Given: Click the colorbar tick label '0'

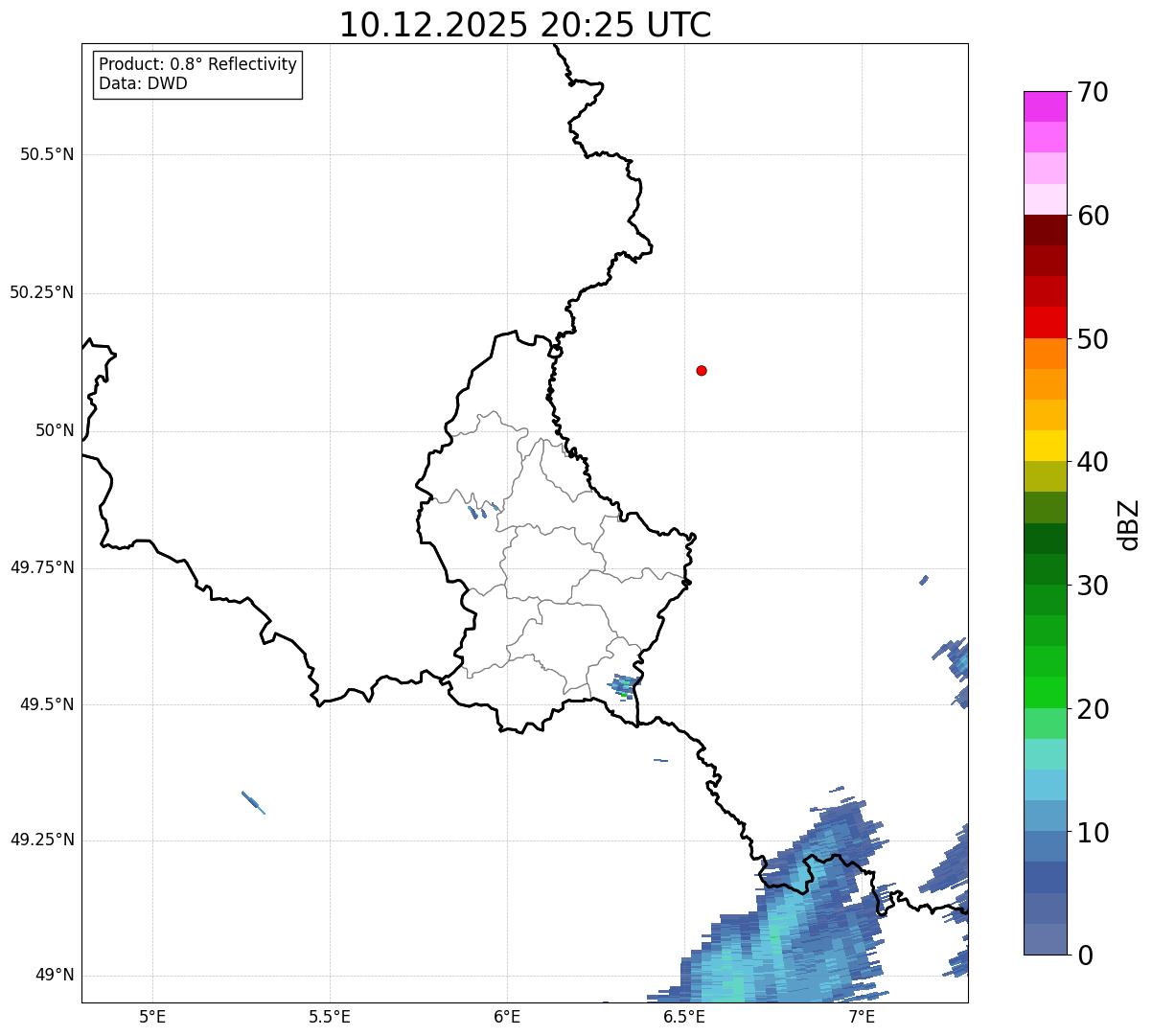Looking at the screenshot, I should click(1084, 955).
